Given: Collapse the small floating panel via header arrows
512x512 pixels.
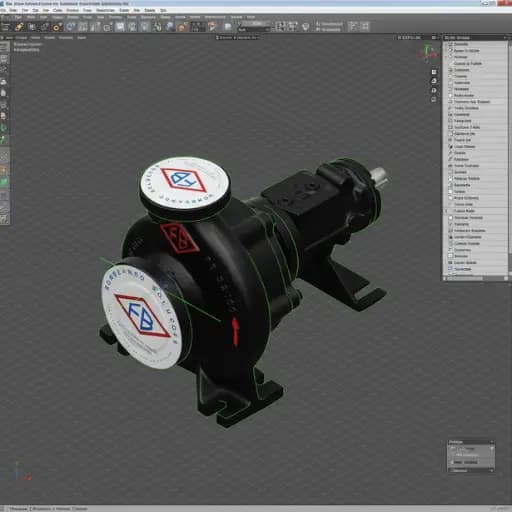Looking at the screenshot, I should [x=491, y=442].
